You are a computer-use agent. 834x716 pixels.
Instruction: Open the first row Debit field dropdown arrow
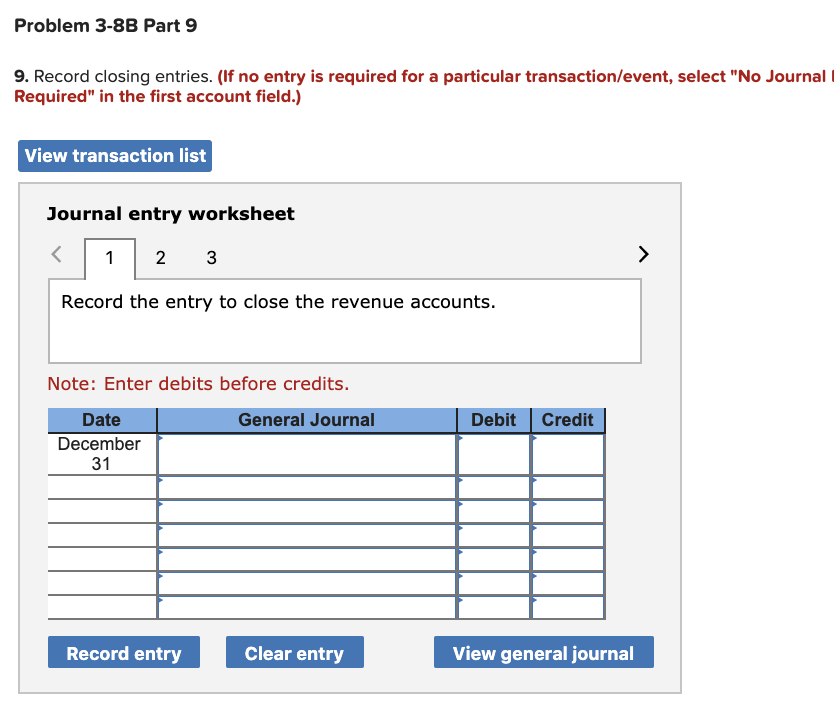461,440
